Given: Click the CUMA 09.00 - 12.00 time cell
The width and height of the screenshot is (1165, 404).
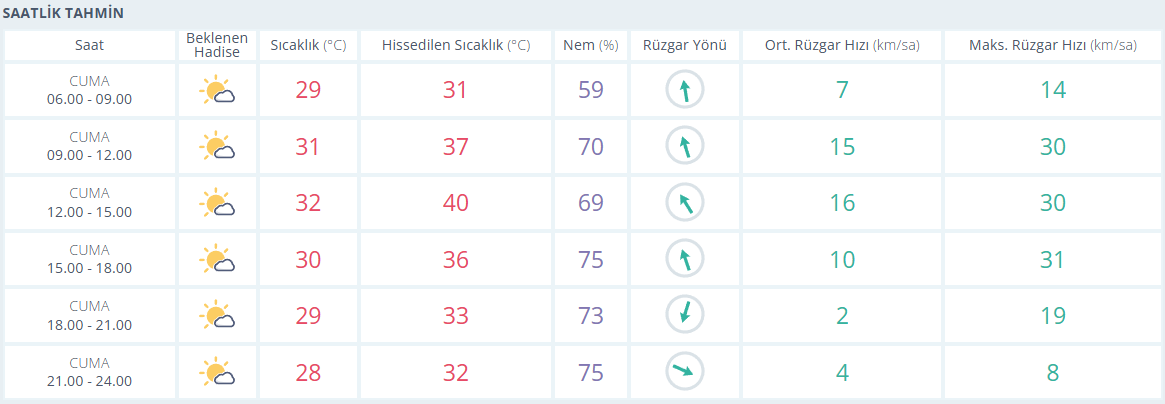Looking at the screenshot, I should 89,146.
